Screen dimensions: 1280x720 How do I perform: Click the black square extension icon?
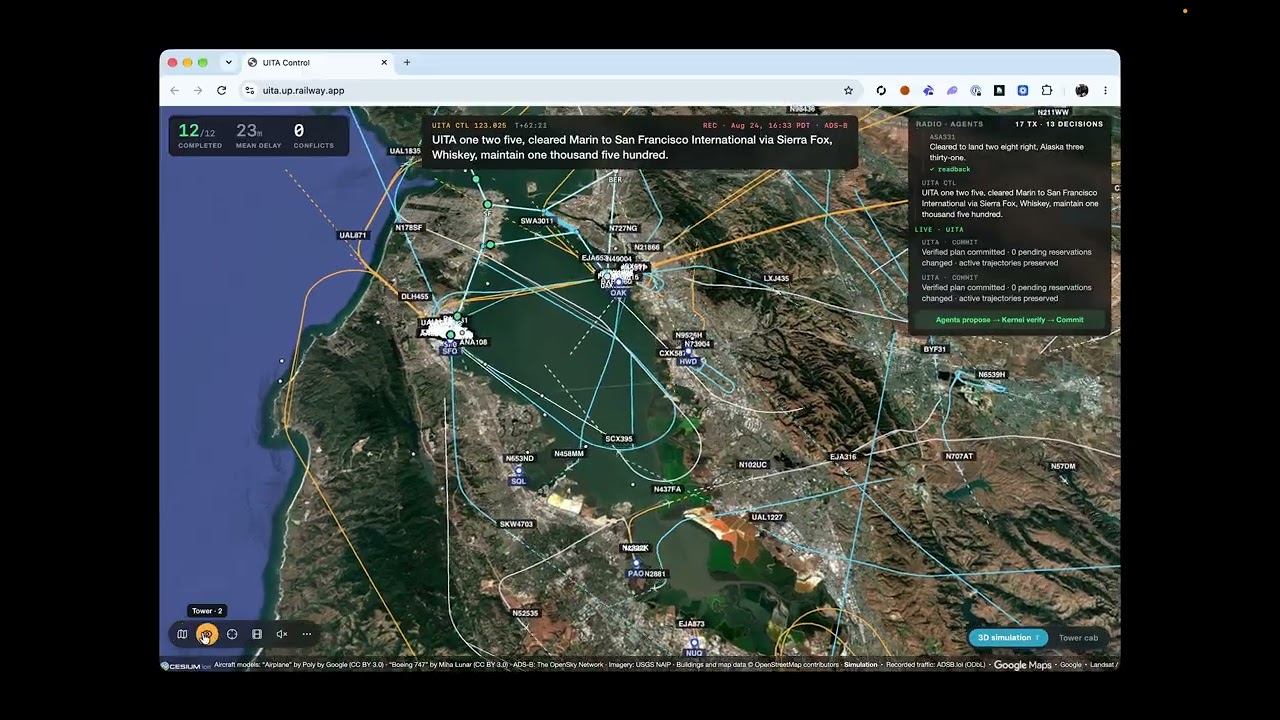point(999,90)
